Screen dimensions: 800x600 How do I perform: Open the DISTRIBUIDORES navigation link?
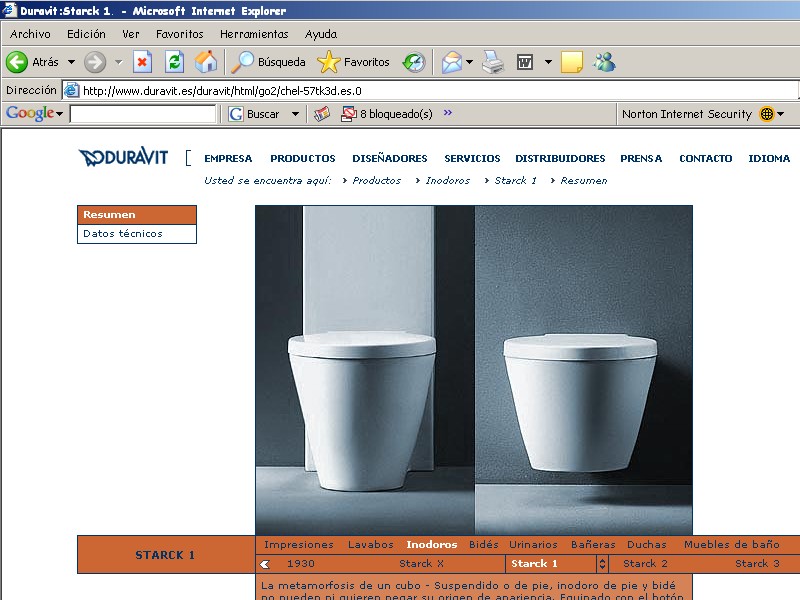[x=560, y=159]
